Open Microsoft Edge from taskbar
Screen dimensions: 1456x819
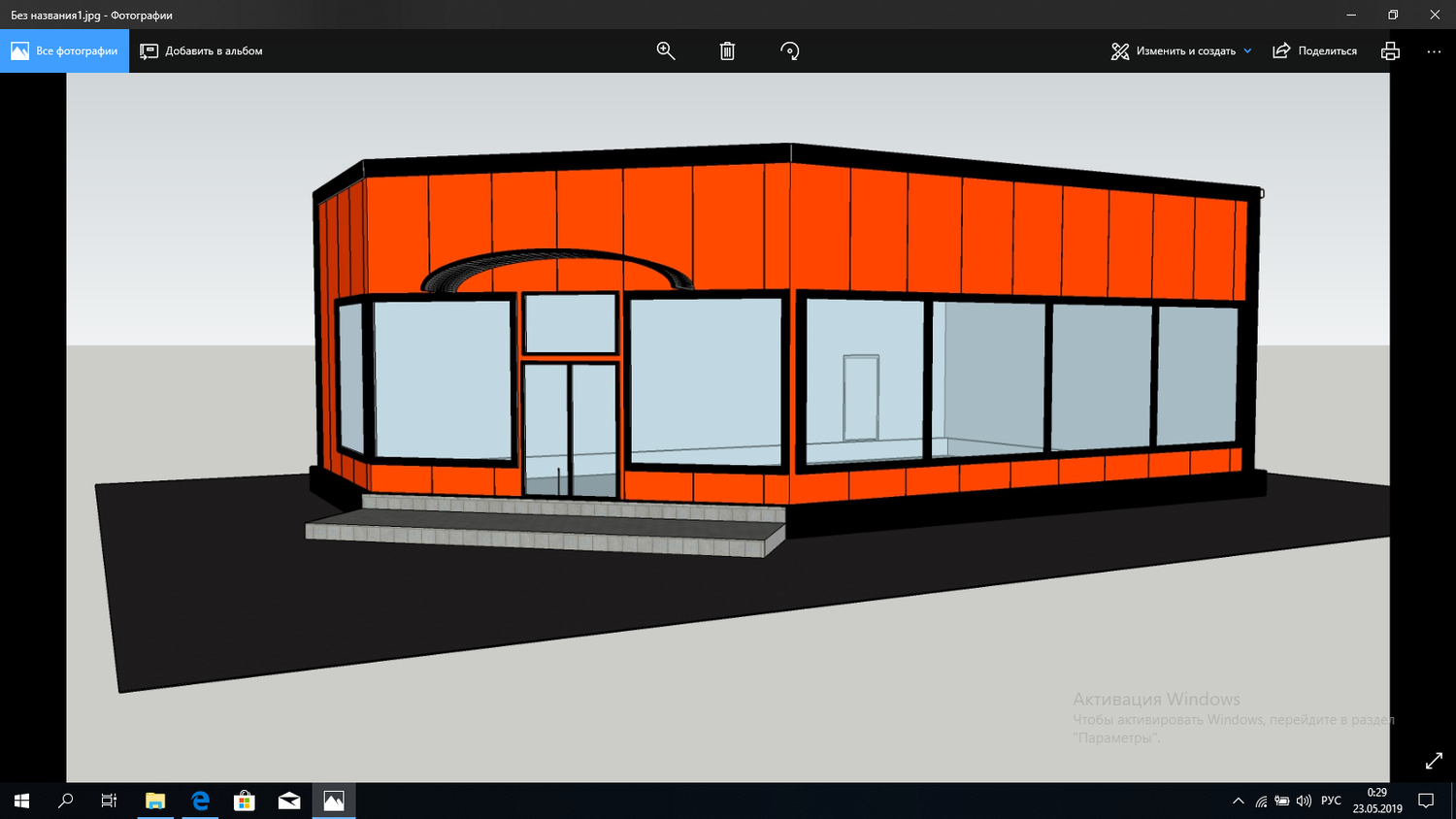point(200,801)
